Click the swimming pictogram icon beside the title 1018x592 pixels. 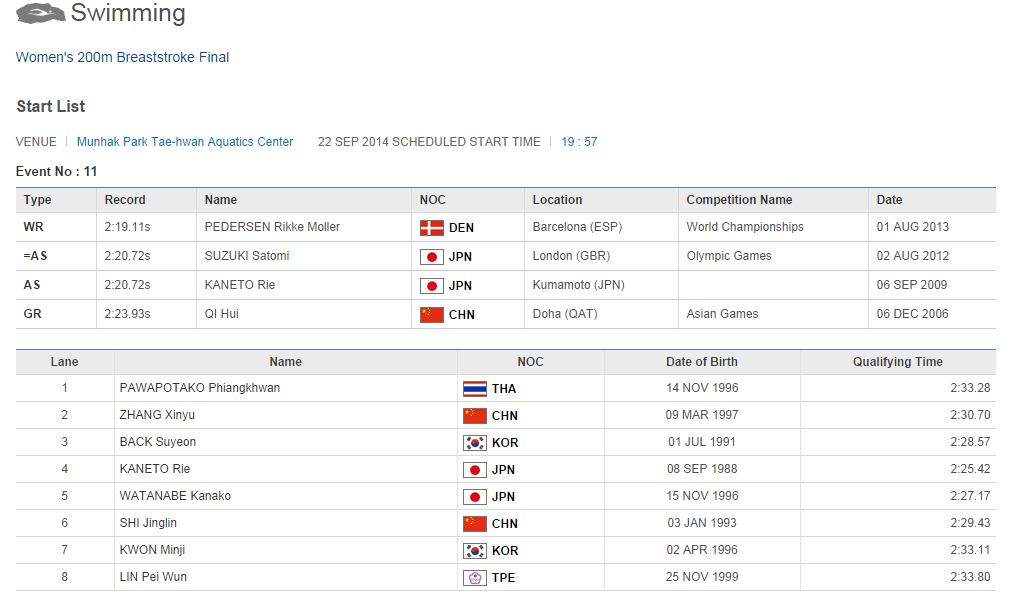[x=40, y=14]
